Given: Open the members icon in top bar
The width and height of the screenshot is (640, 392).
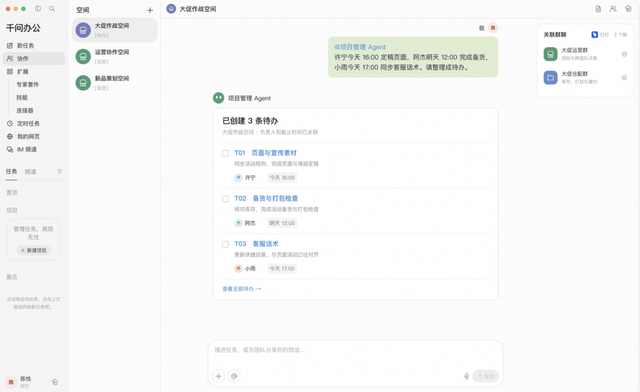Looking at the screenshot, I should (x=613, y=9).
